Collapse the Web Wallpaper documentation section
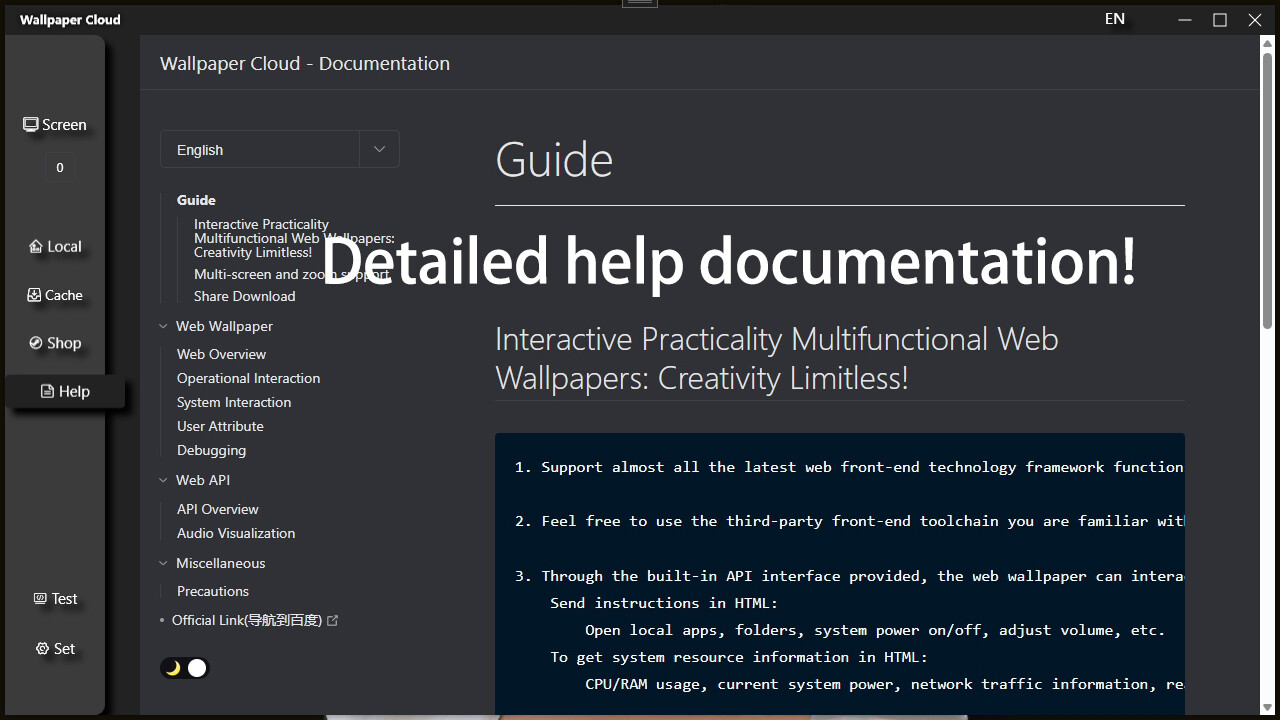 coord(163,326)
